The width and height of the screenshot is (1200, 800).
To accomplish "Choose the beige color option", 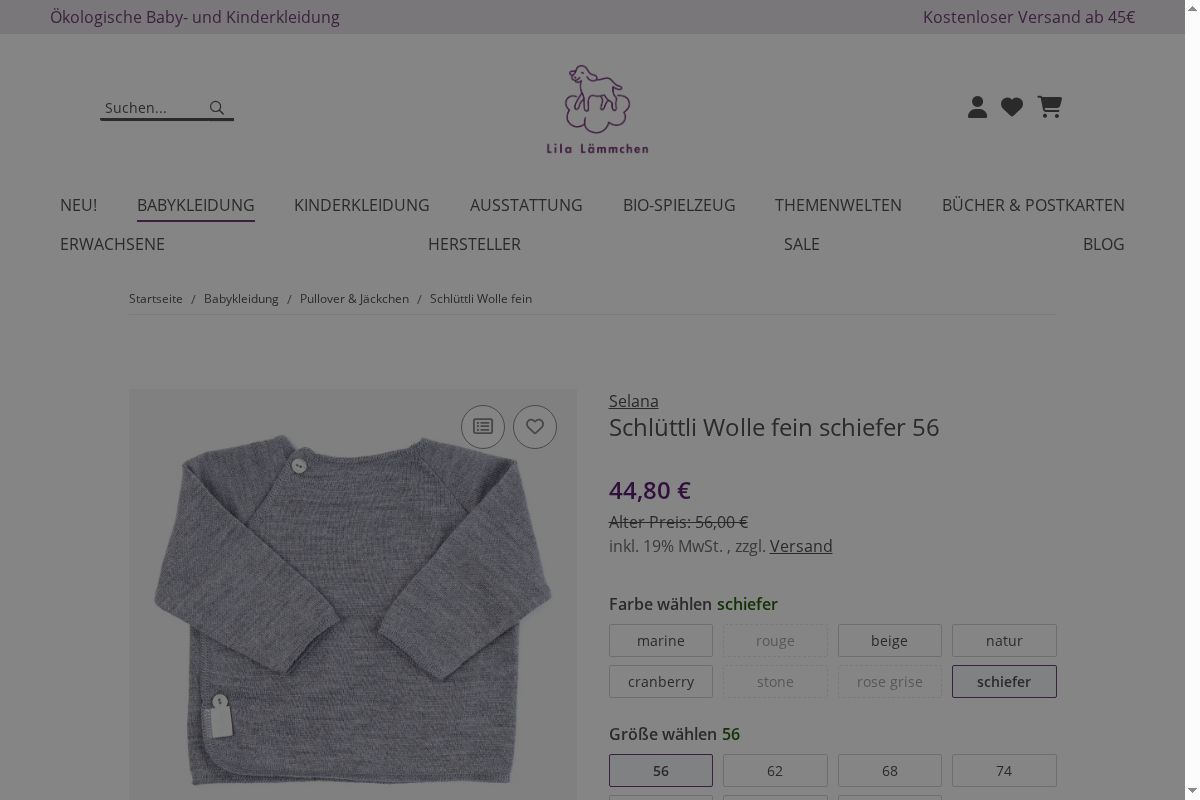I will pos(889,641).
